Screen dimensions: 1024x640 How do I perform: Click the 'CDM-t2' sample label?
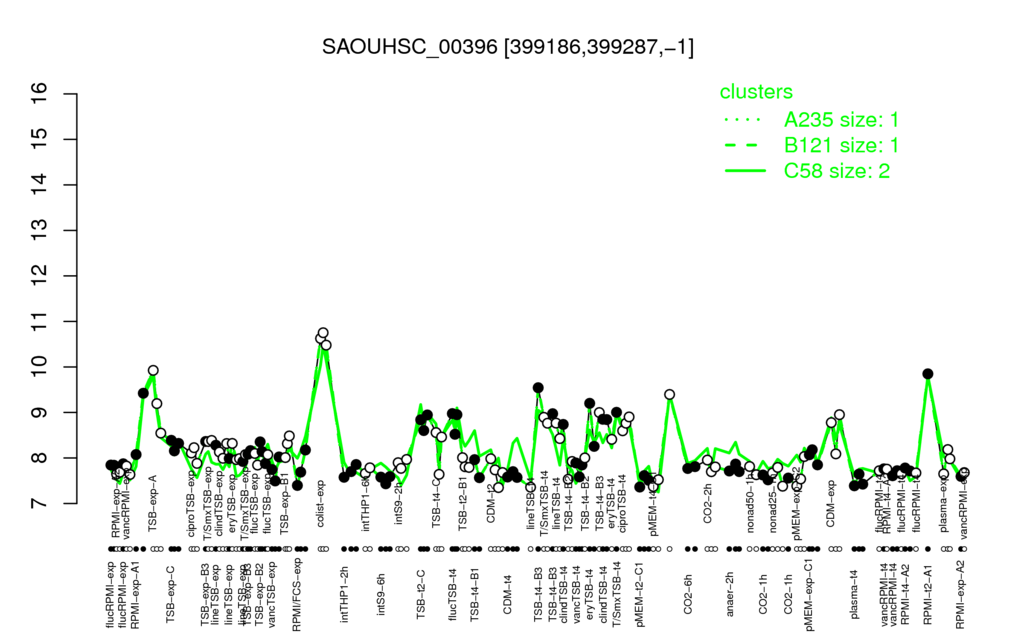pos(490,504)
